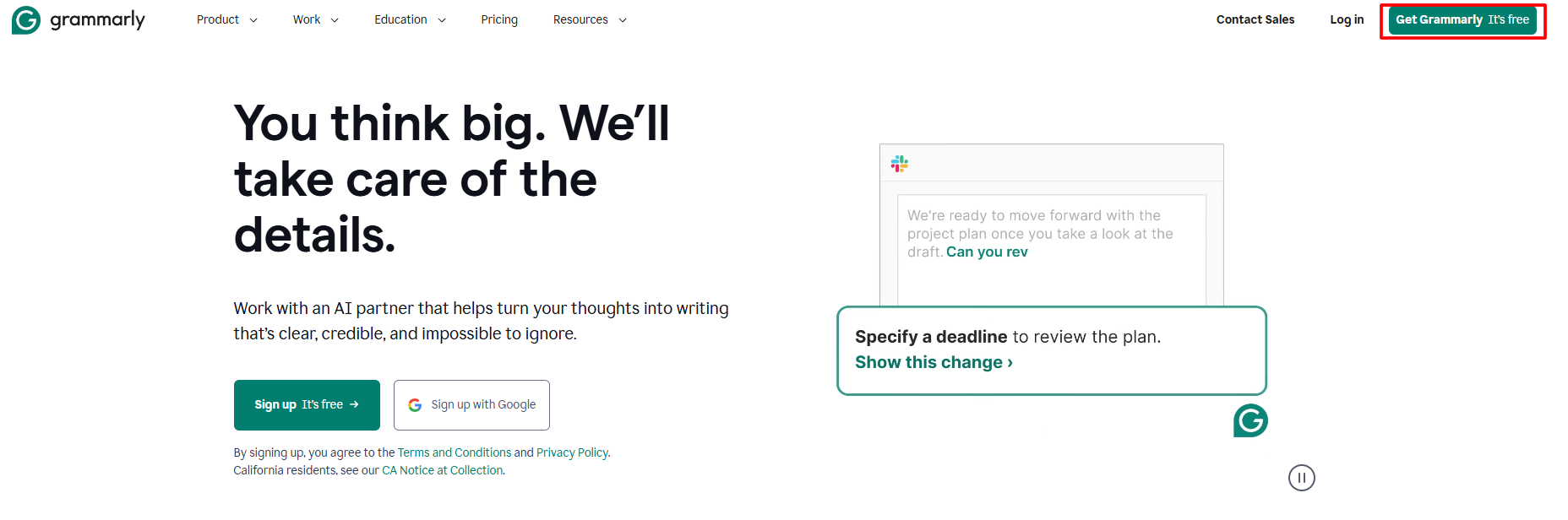1568x520 pixels.
Task: Click the Google icon on the sign-up button
Action: 415,404
